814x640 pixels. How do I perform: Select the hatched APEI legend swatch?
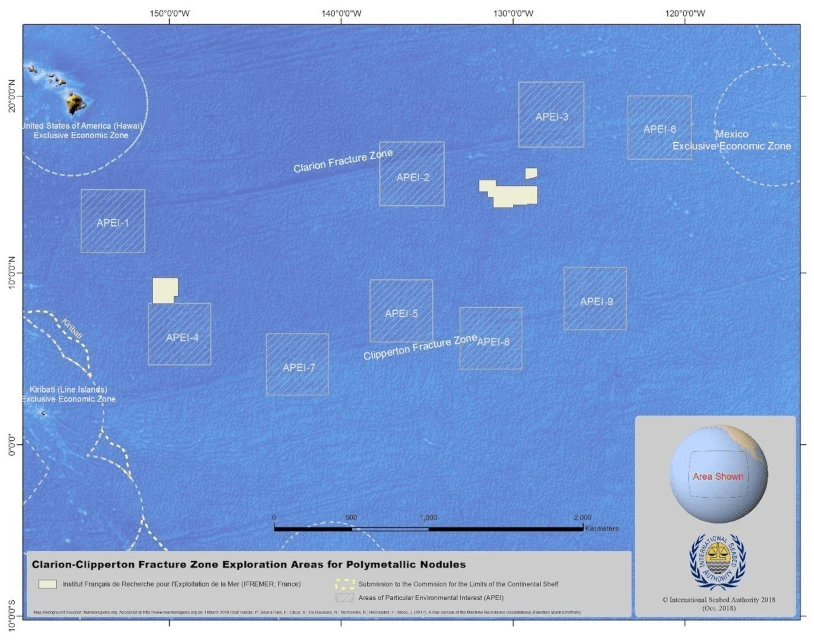[x=344, y=597]
